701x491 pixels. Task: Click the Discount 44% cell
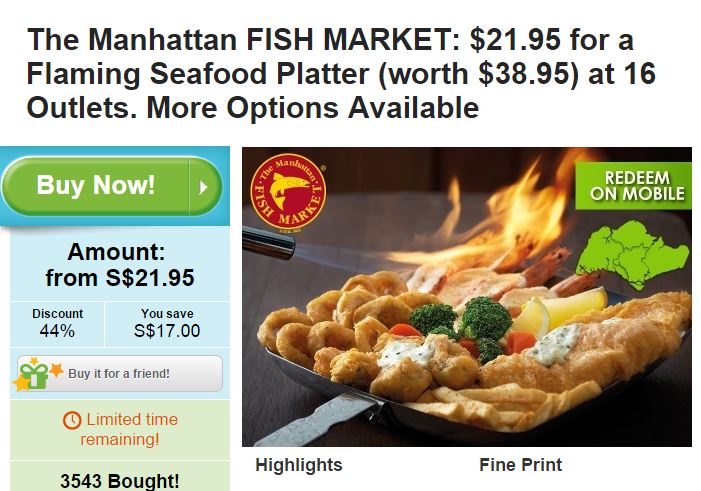coord(57,323)
